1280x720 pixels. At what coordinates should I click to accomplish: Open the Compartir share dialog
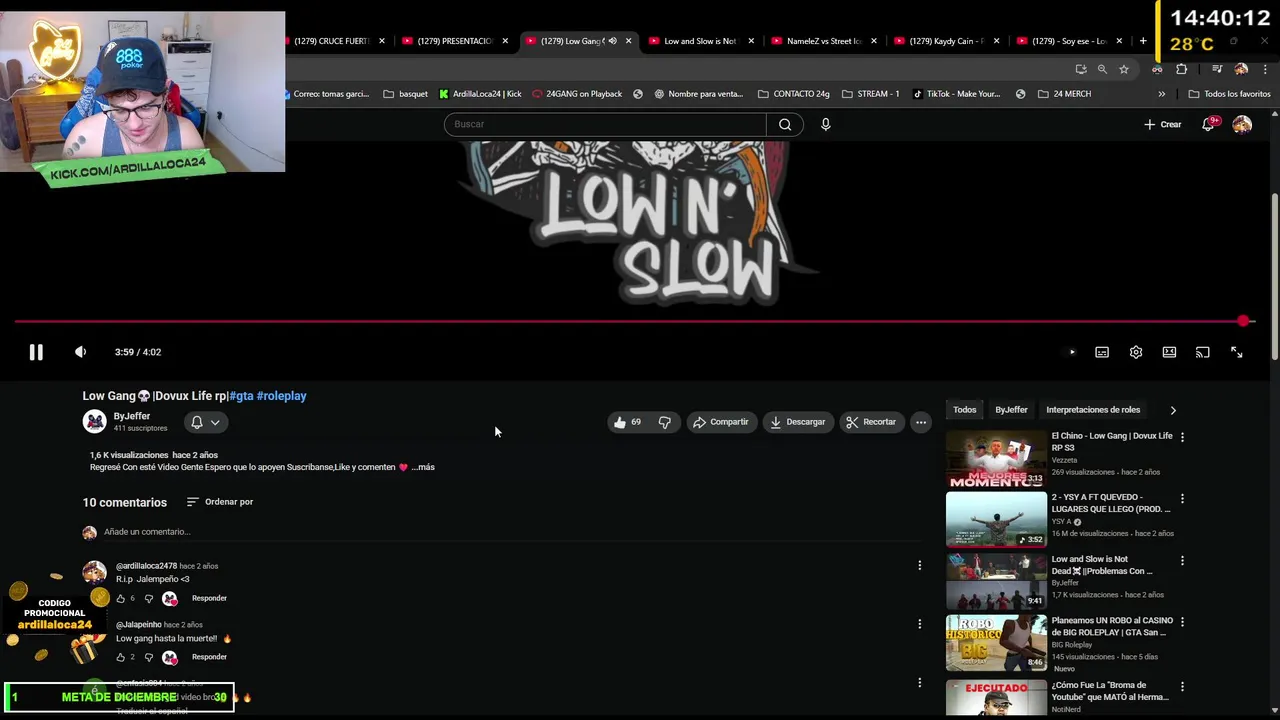pyautogui.click(x=721, y=422)
